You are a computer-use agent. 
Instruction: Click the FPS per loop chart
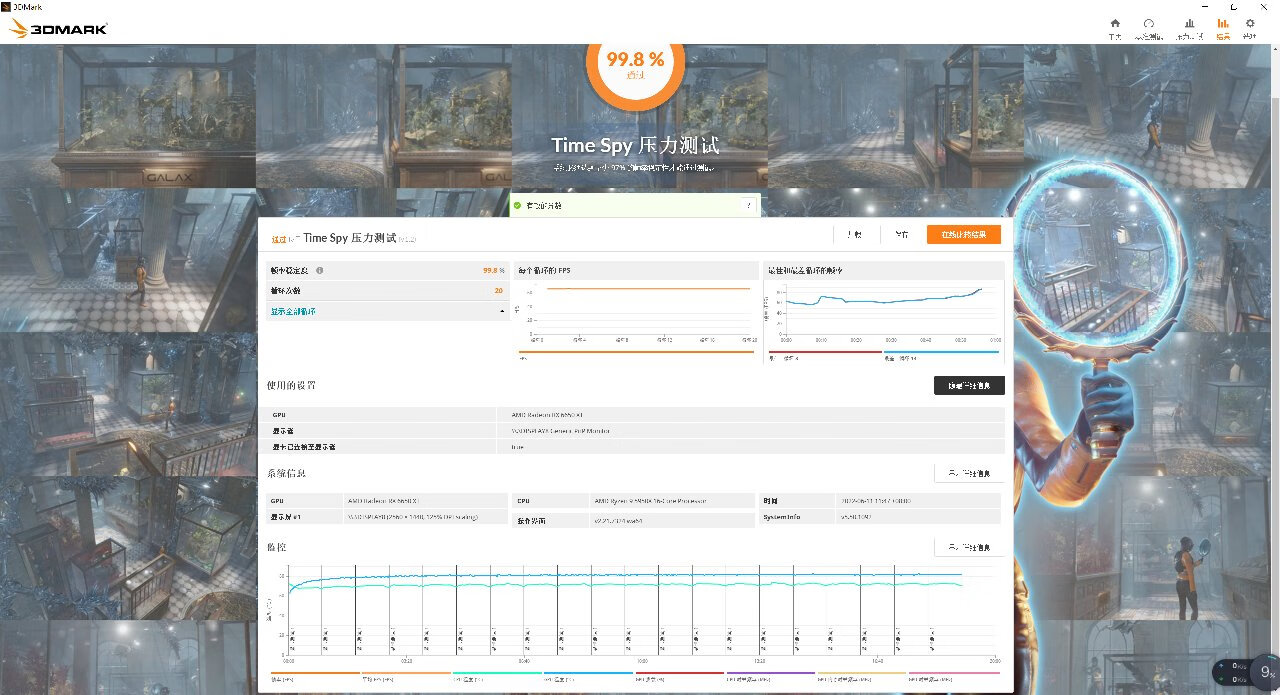pos(636,311)
